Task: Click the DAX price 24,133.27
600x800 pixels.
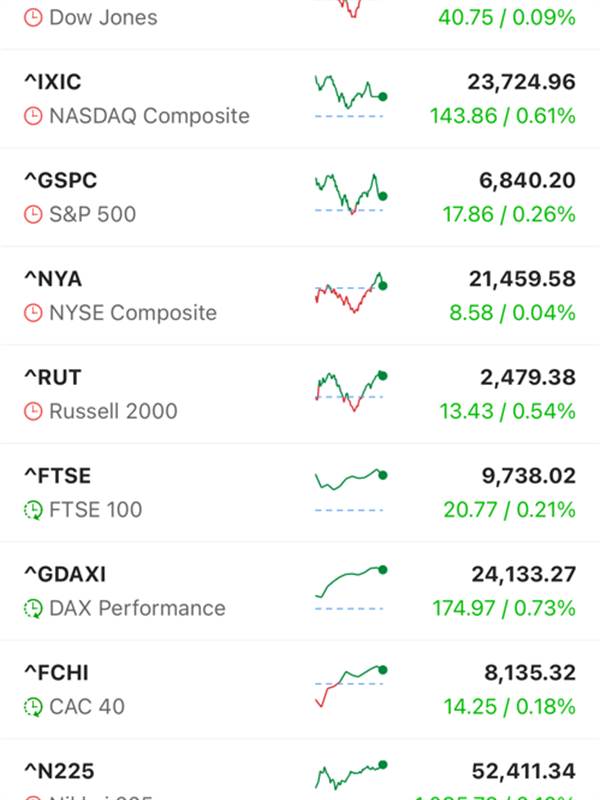Action: pyautogui.click(x=523, y=574)
